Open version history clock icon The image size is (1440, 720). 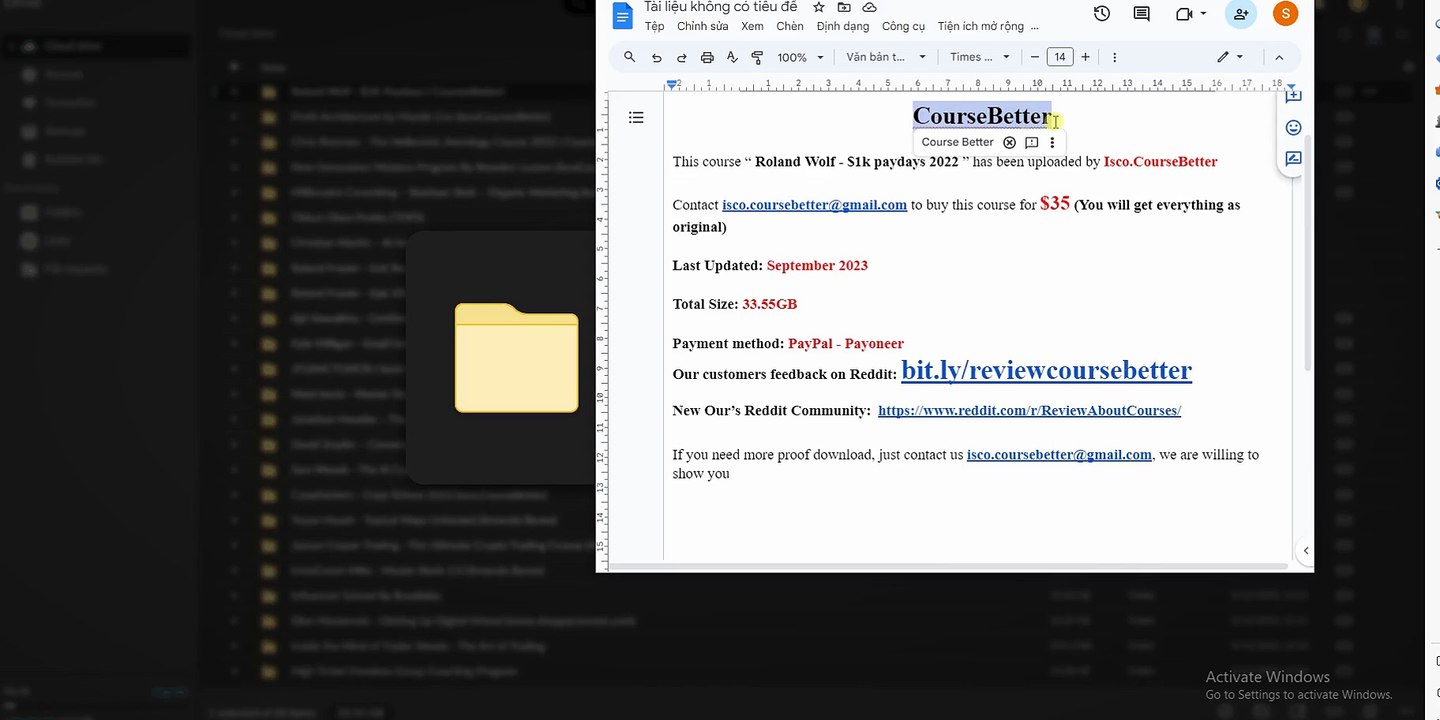click(x=1102, y=13)
